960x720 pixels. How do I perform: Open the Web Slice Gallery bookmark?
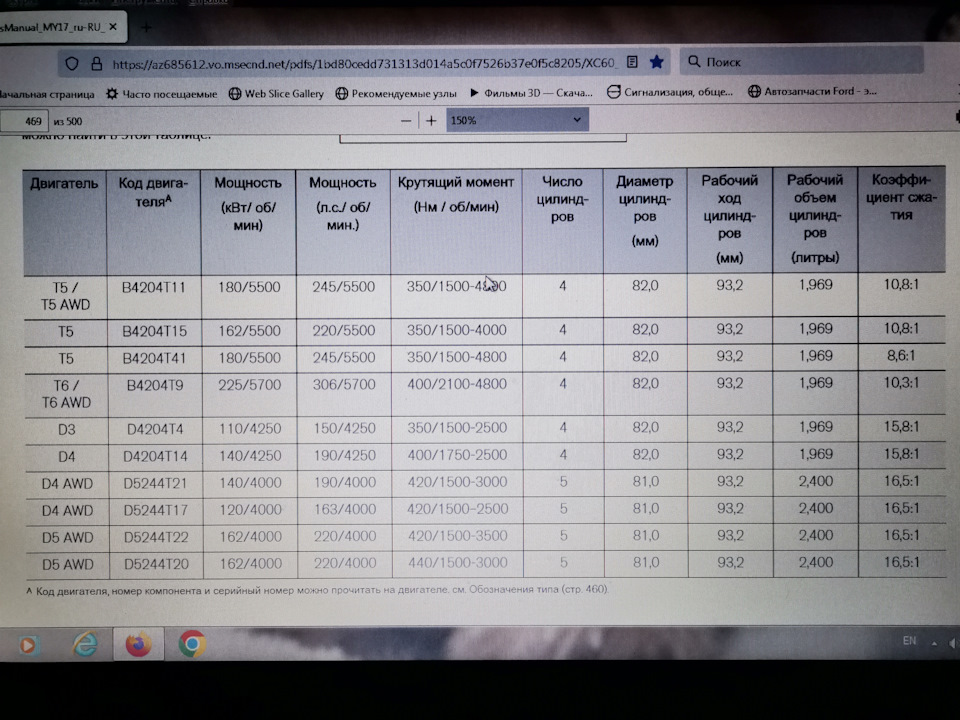coord(276,94)
